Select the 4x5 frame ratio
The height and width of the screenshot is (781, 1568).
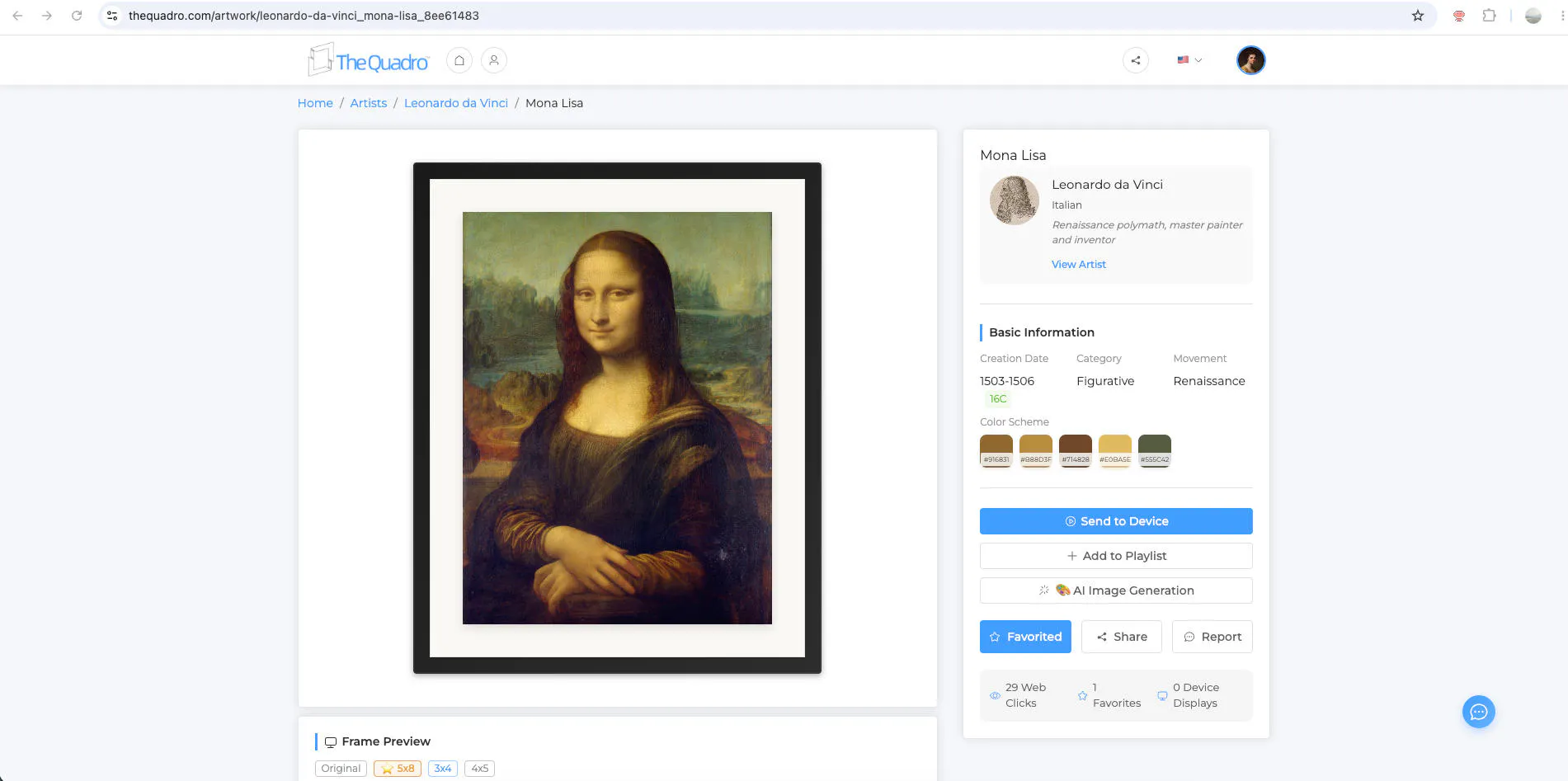tap(479, 769)
